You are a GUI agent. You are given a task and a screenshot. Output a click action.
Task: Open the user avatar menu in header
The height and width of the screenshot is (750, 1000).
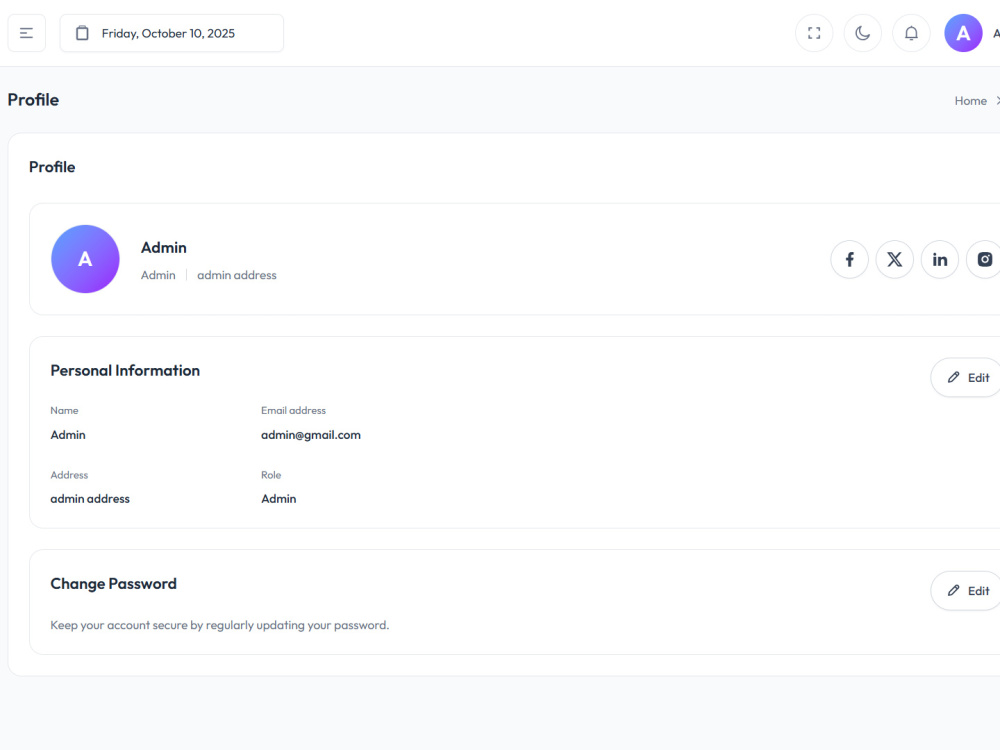point(963,33)
